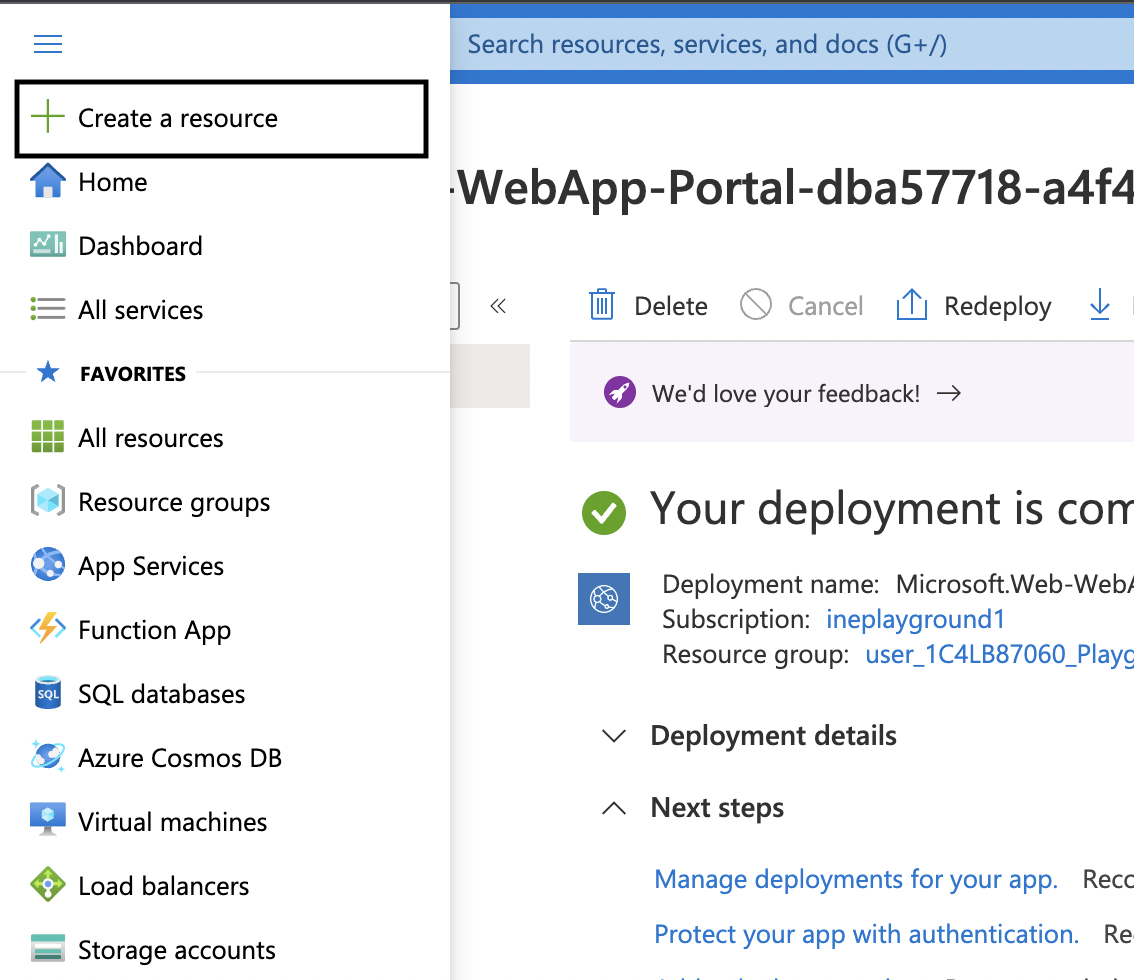Screen dimensions: 1134x980
Task: Open the Dashboard menu item
Action: (x=140, y=246)
